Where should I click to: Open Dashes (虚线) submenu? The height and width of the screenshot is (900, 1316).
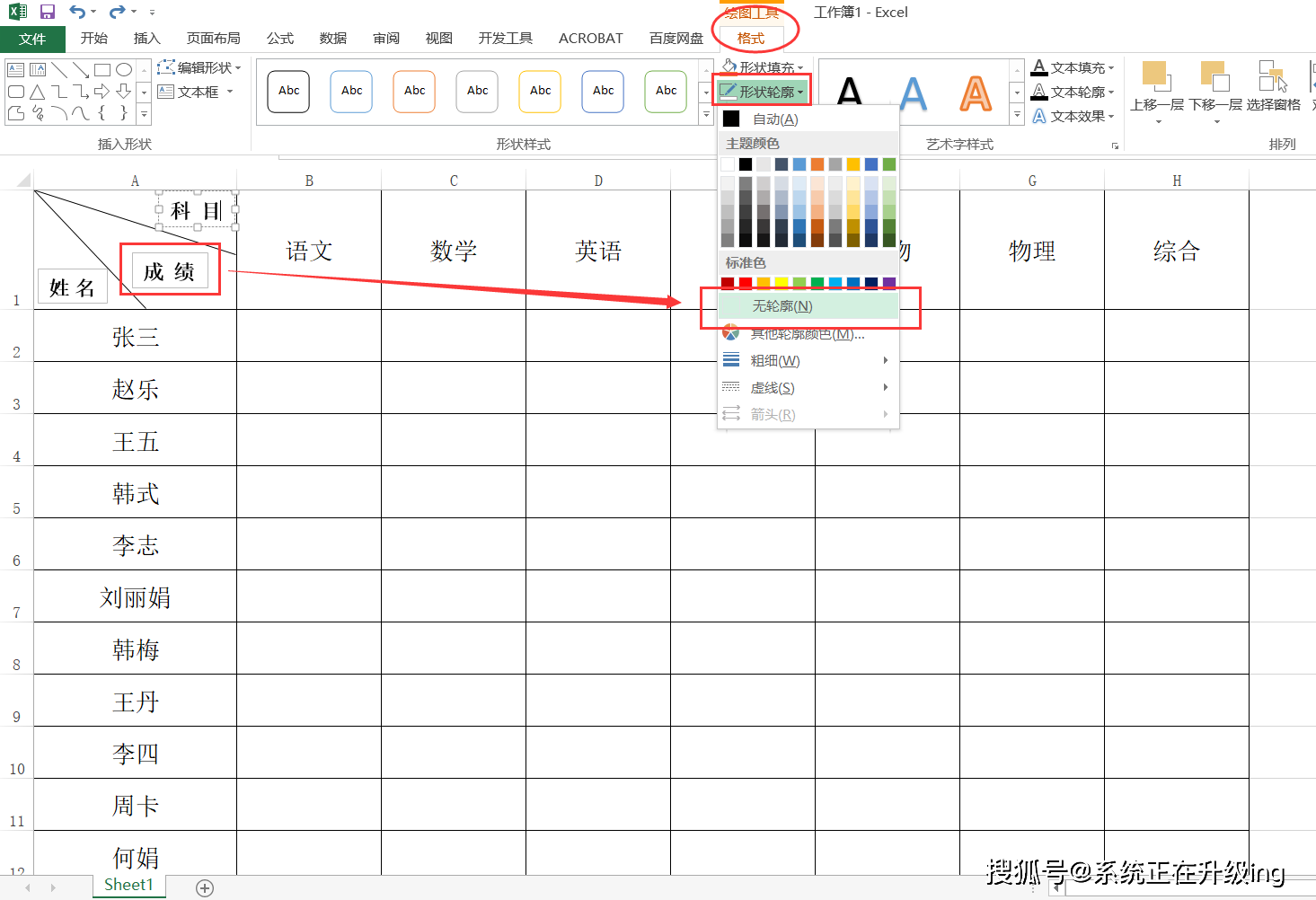808,388
